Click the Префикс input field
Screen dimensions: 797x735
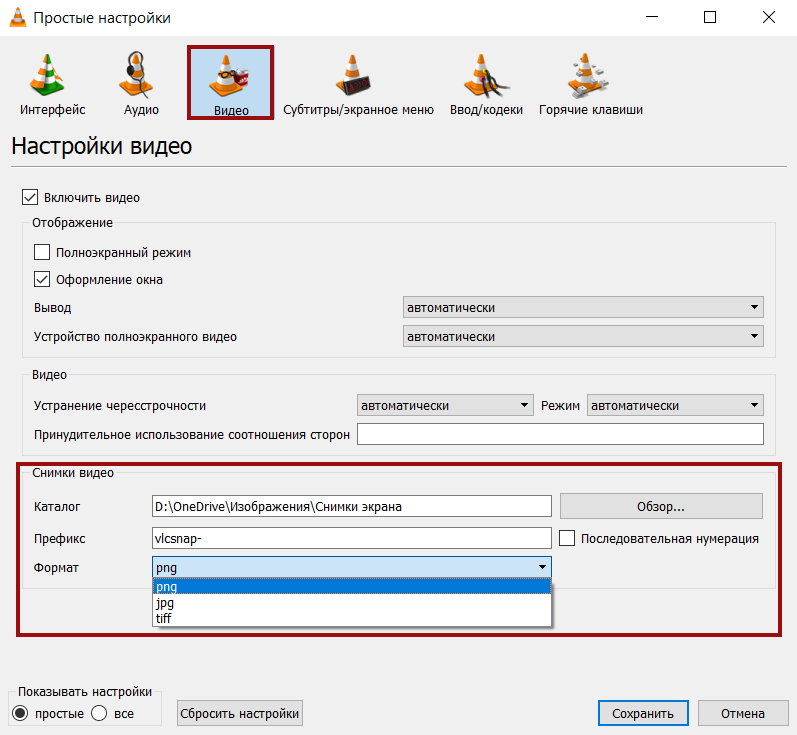tap(352, 538)
